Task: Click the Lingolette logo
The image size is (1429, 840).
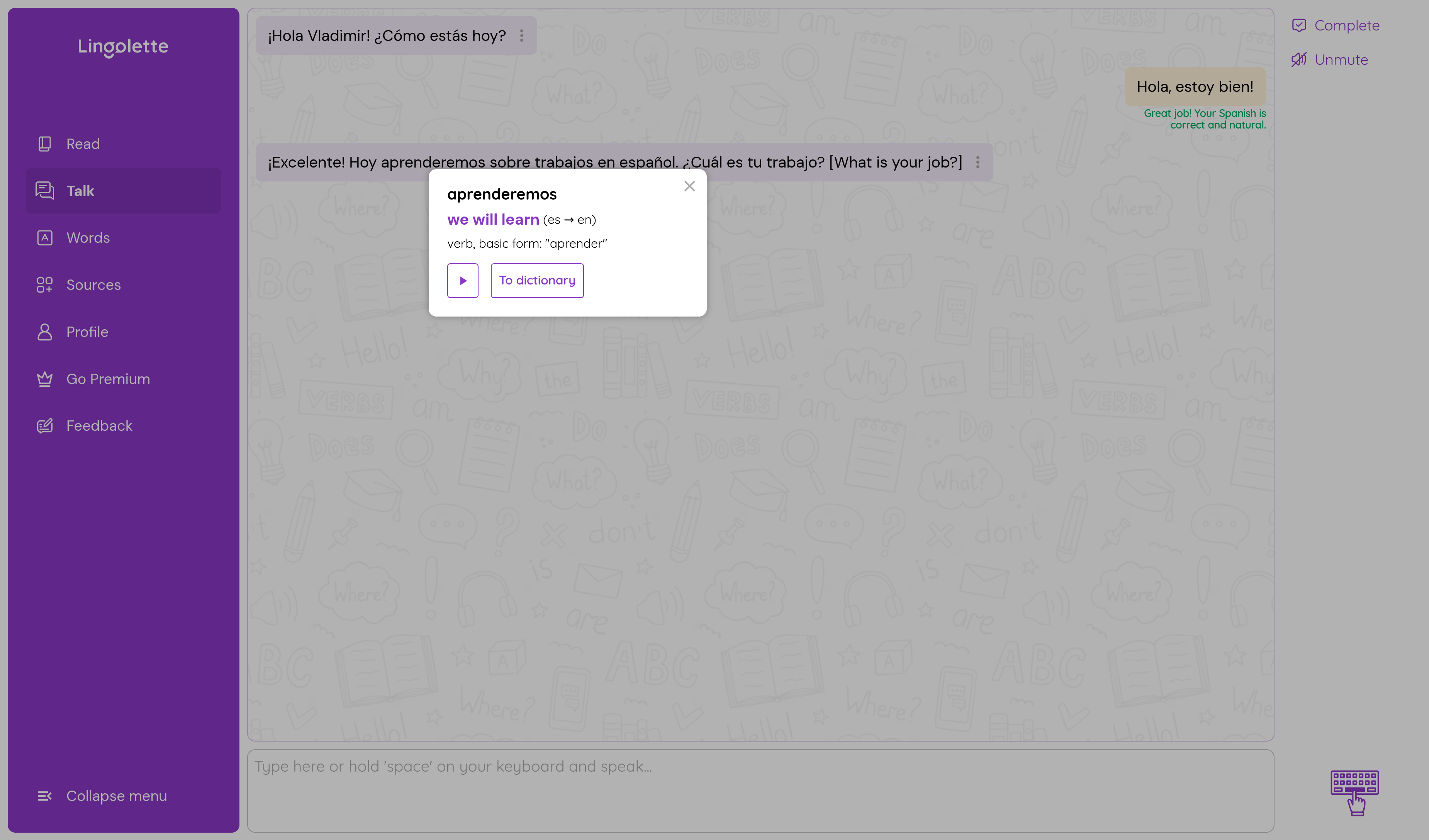Action: click(x=123, y=46)
